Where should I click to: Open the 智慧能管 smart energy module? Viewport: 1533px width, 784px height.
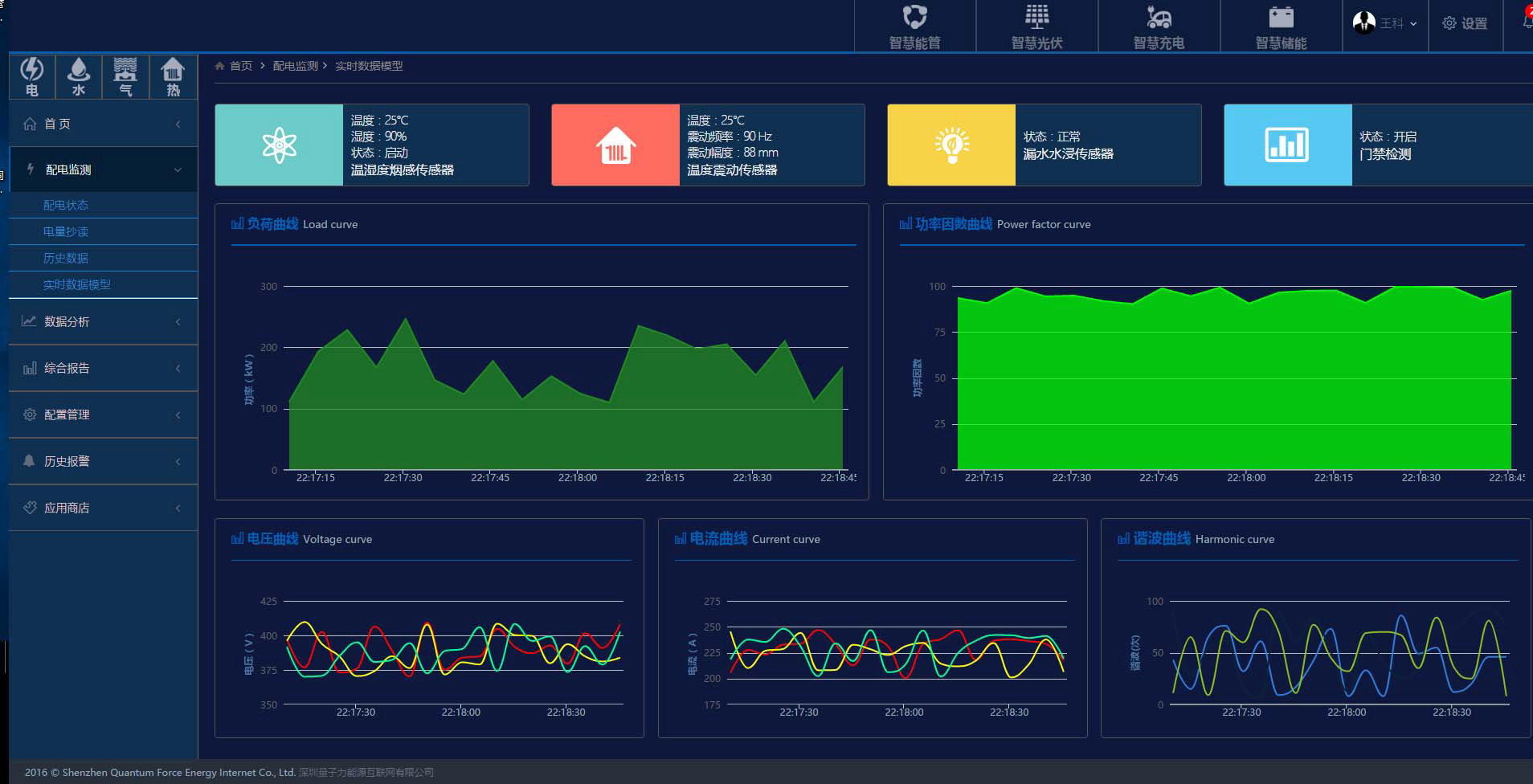pyautogui.click(x=914, y=27)
